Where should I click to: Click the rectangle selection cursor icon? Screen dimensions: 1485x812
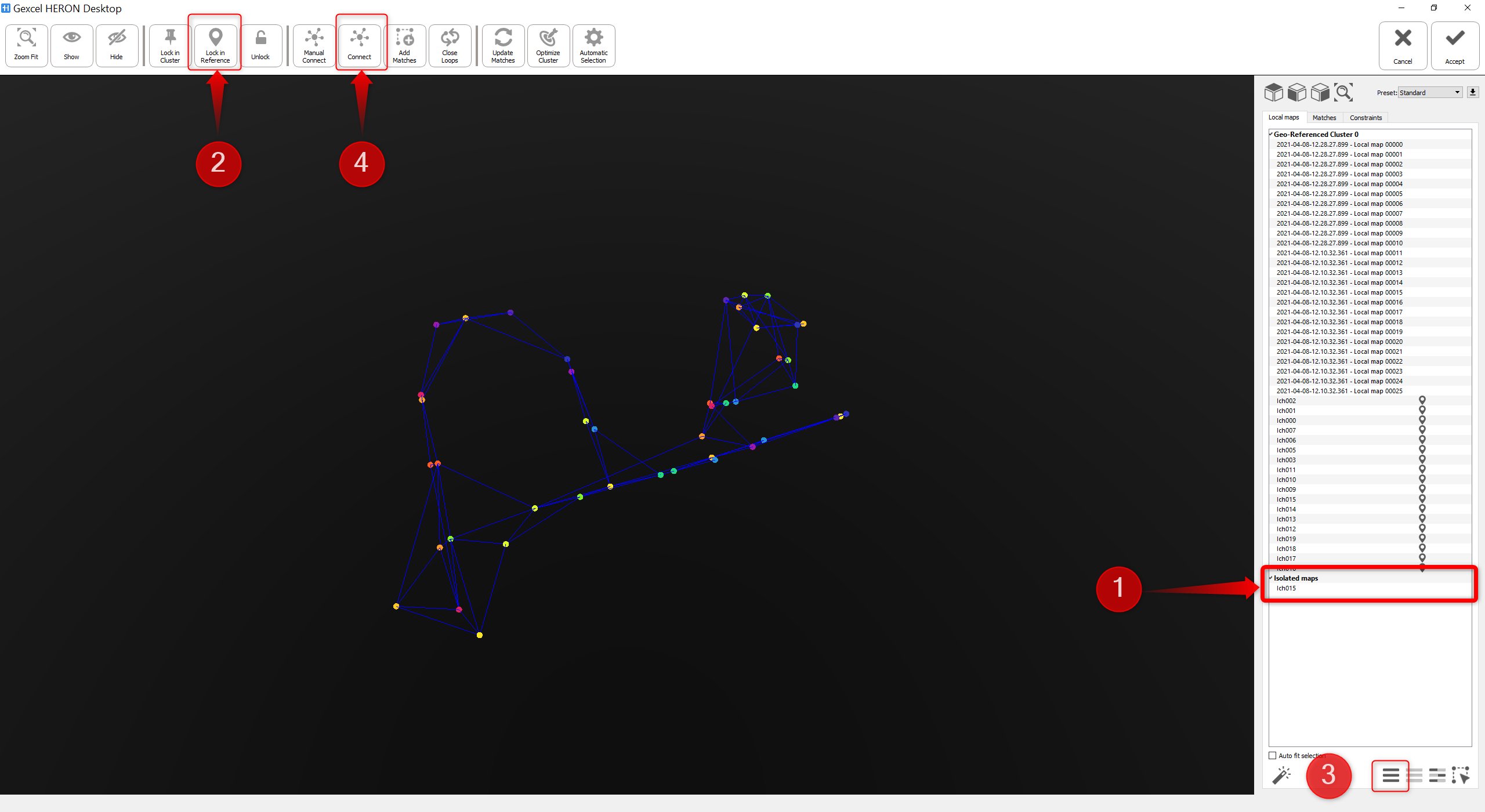(1461, 775)
